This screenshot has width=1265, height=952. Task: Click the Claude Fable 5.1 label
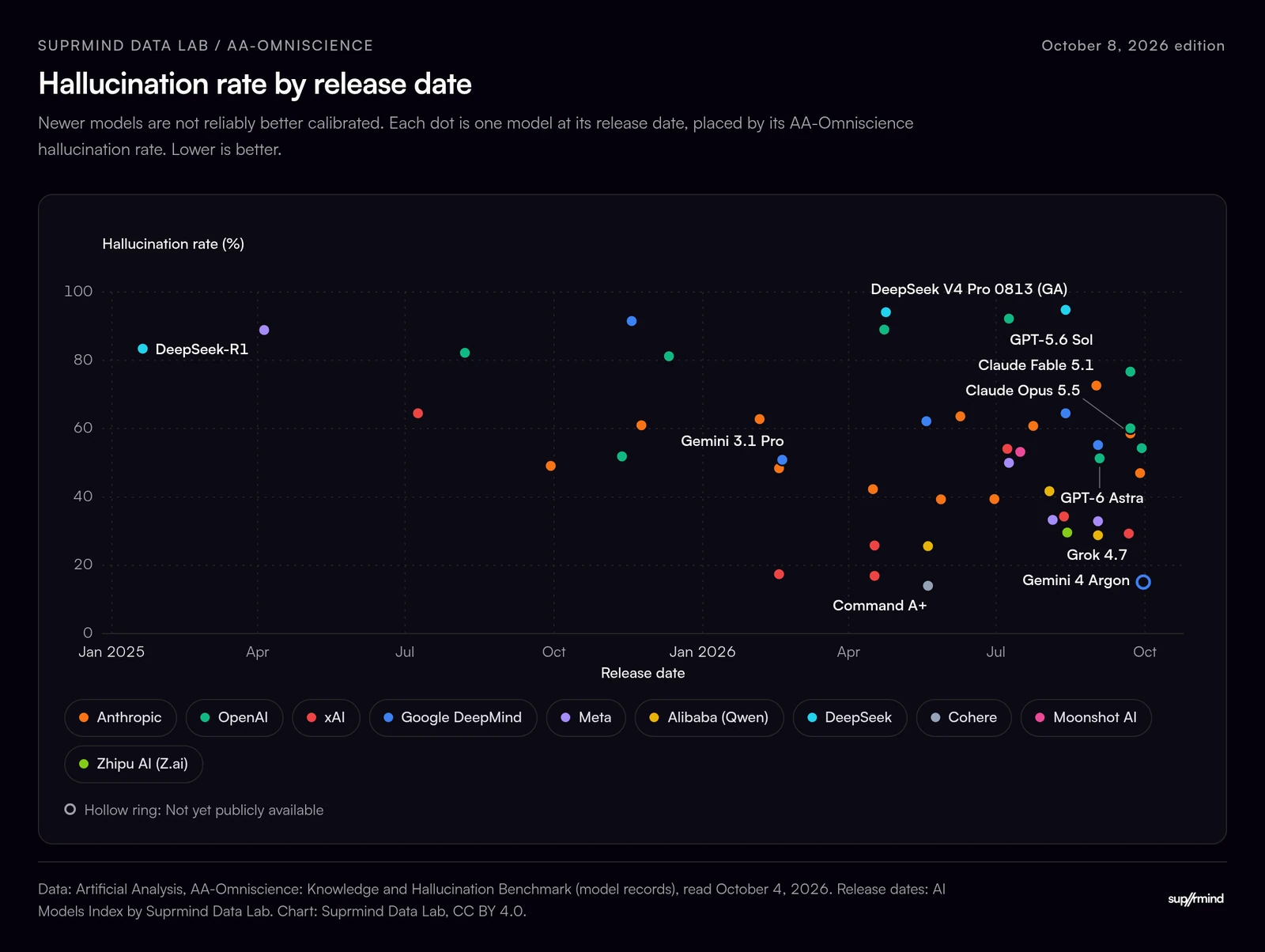(1036, 365)
